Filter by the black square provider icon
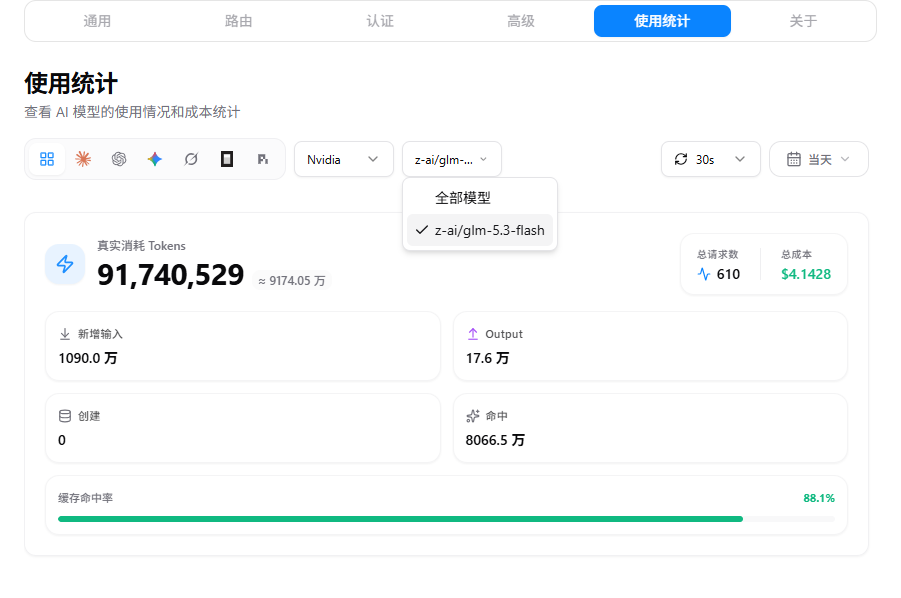This screenshot has height=598, width=901. click(x=227, y=159)
